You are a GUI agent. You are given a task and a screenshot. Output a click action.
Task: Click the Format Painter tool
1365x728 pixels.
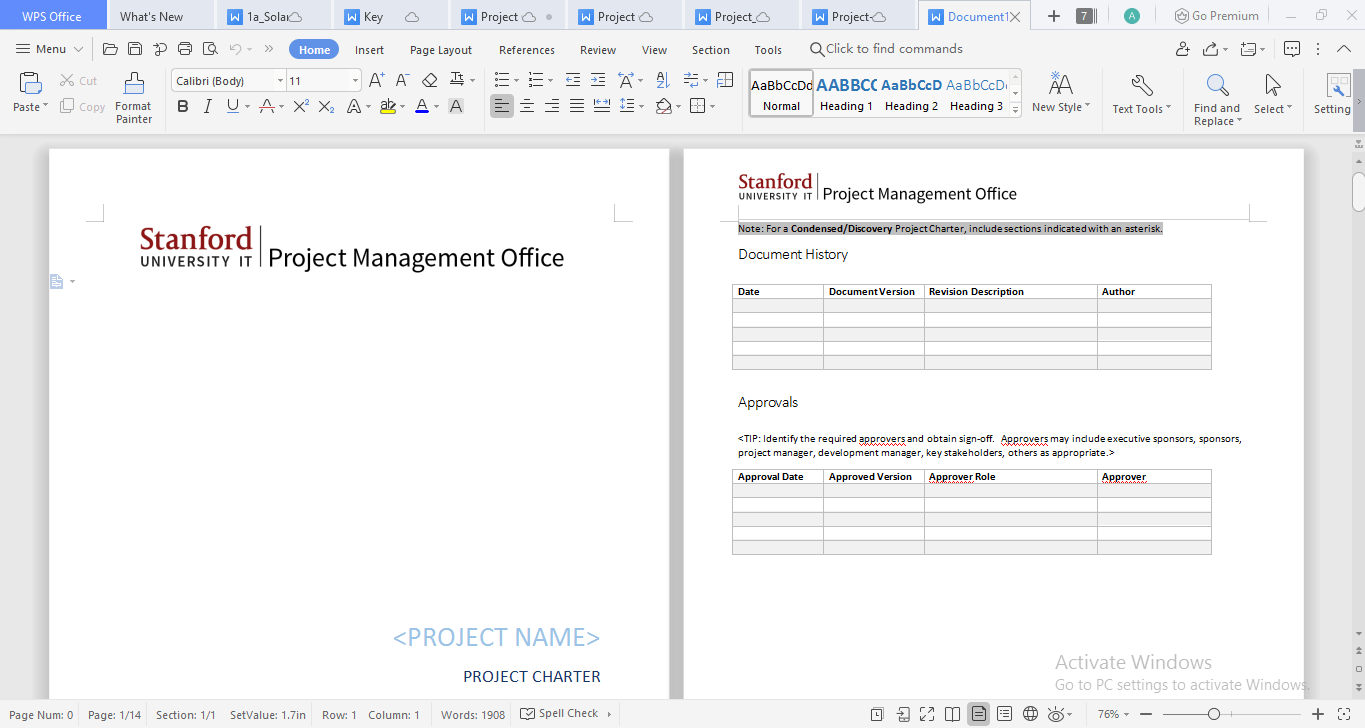click(133, 98)
